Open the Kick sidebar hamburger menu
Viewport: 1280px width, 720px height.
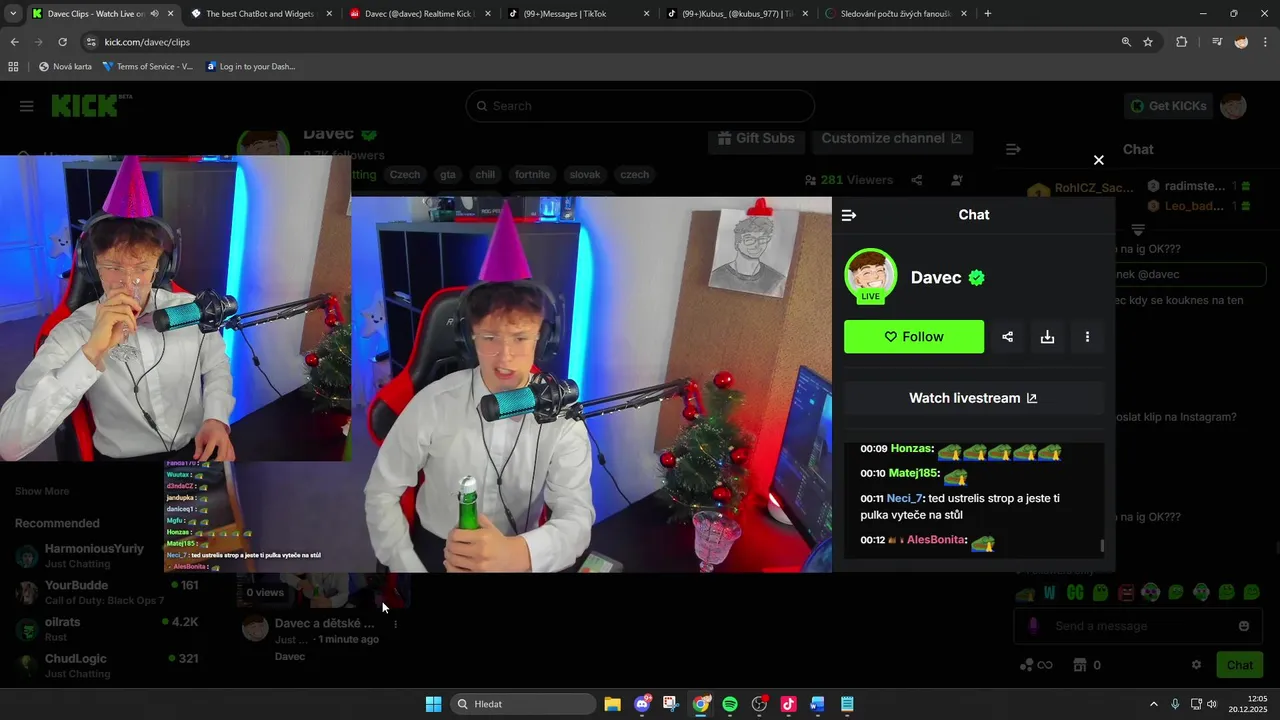point(27,106)
